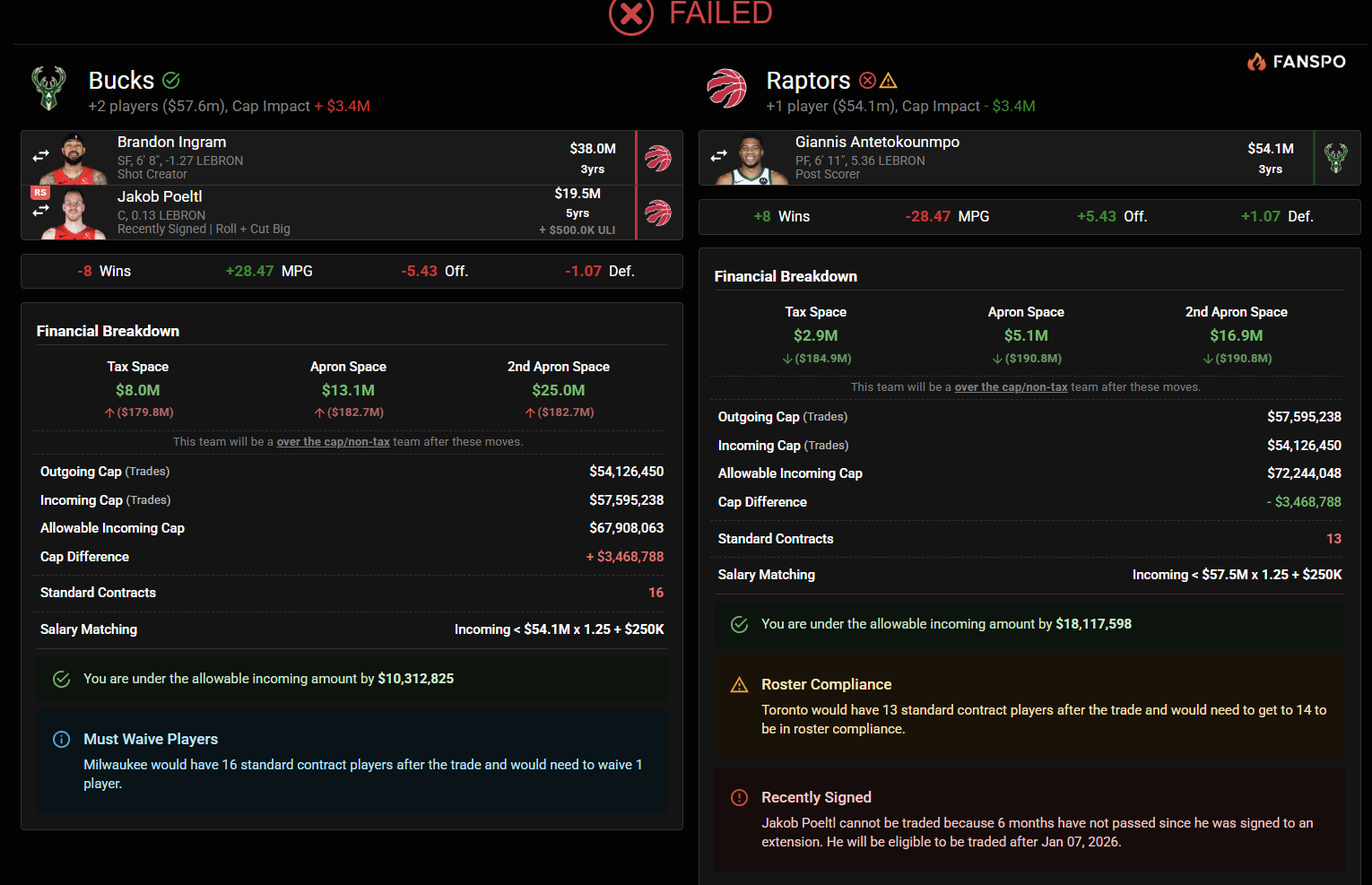Click Giannis's $54.1M salary
The image size is (1372, 885).
point(1271,149)
